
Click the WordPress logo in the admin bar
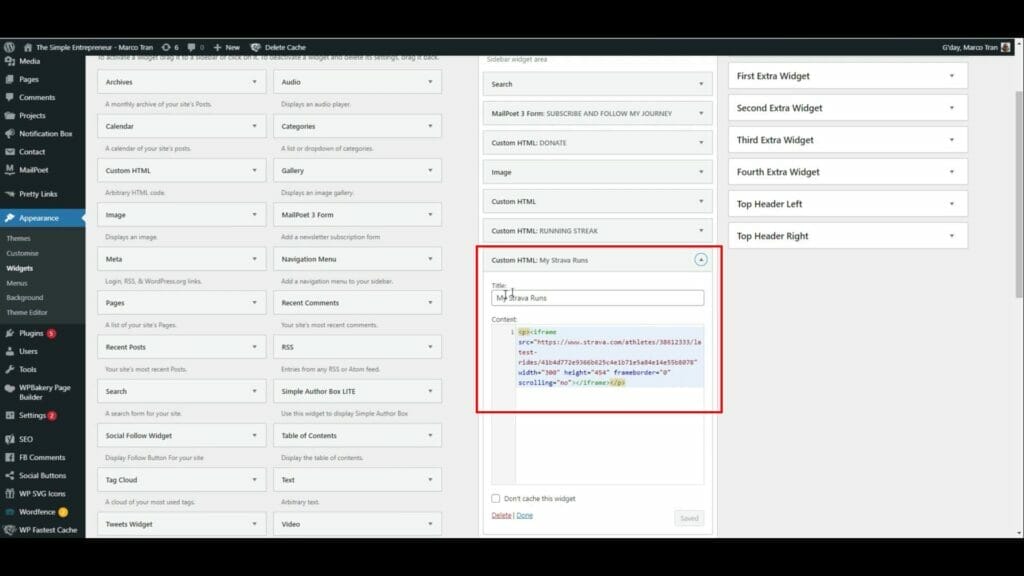10,46
